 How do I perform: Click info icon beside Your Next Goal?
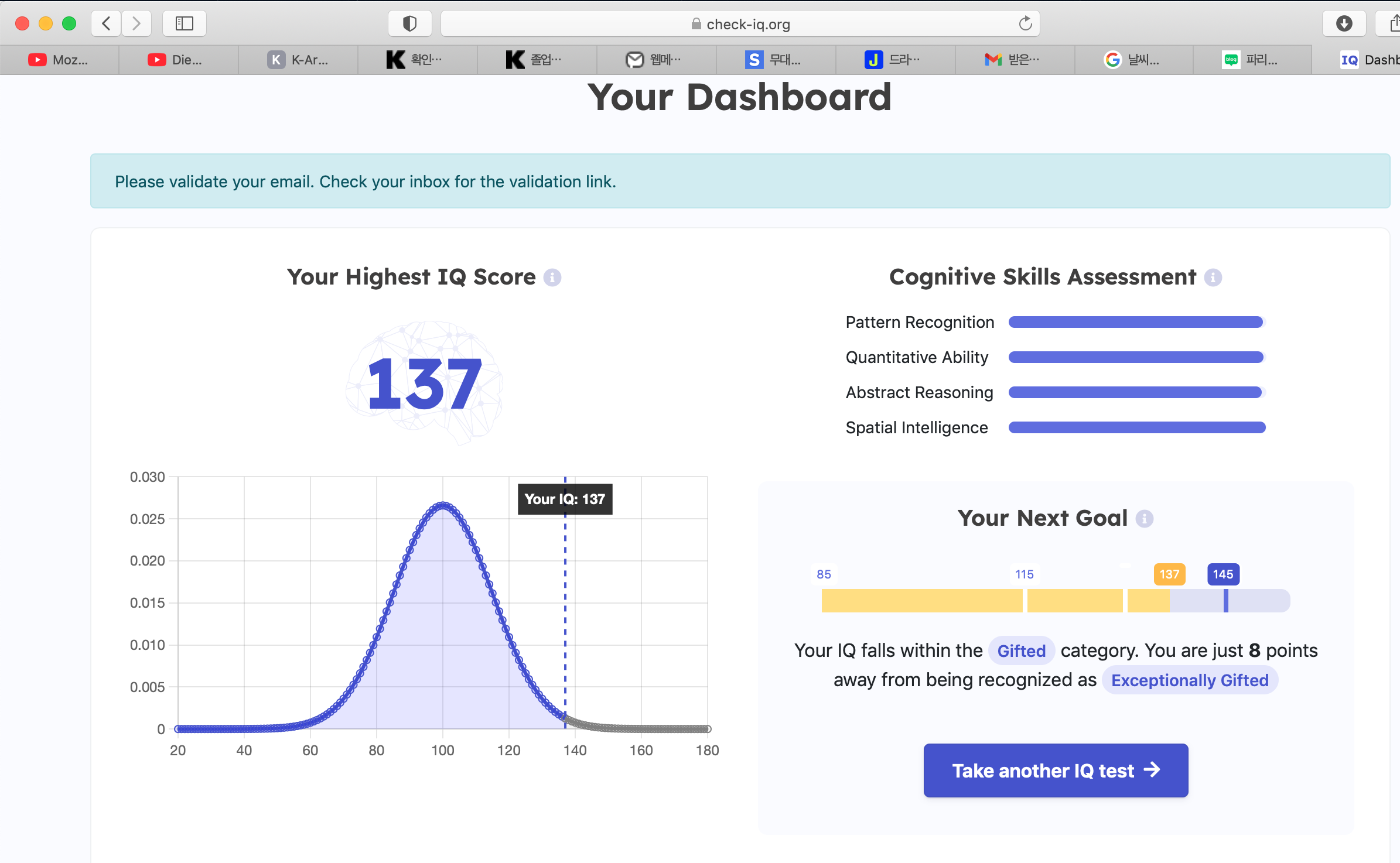pos(1144,519)
